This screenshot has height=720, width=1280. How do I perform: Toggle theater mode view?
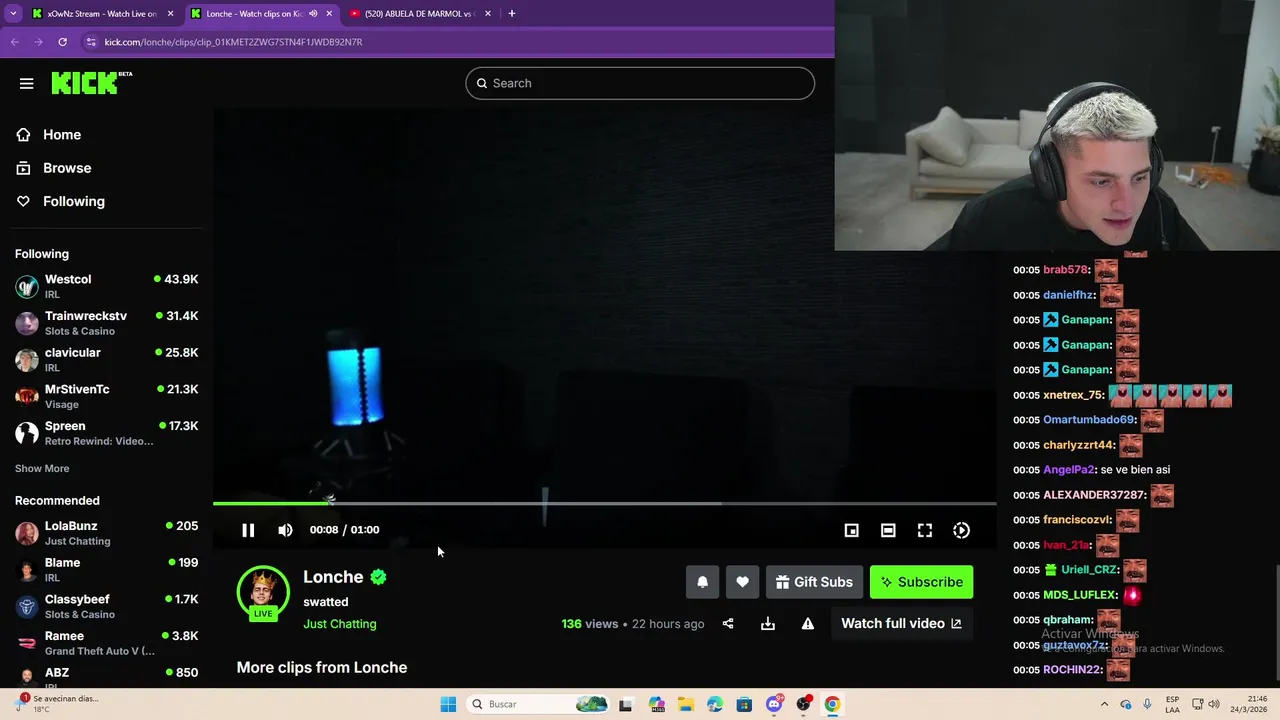888,531
